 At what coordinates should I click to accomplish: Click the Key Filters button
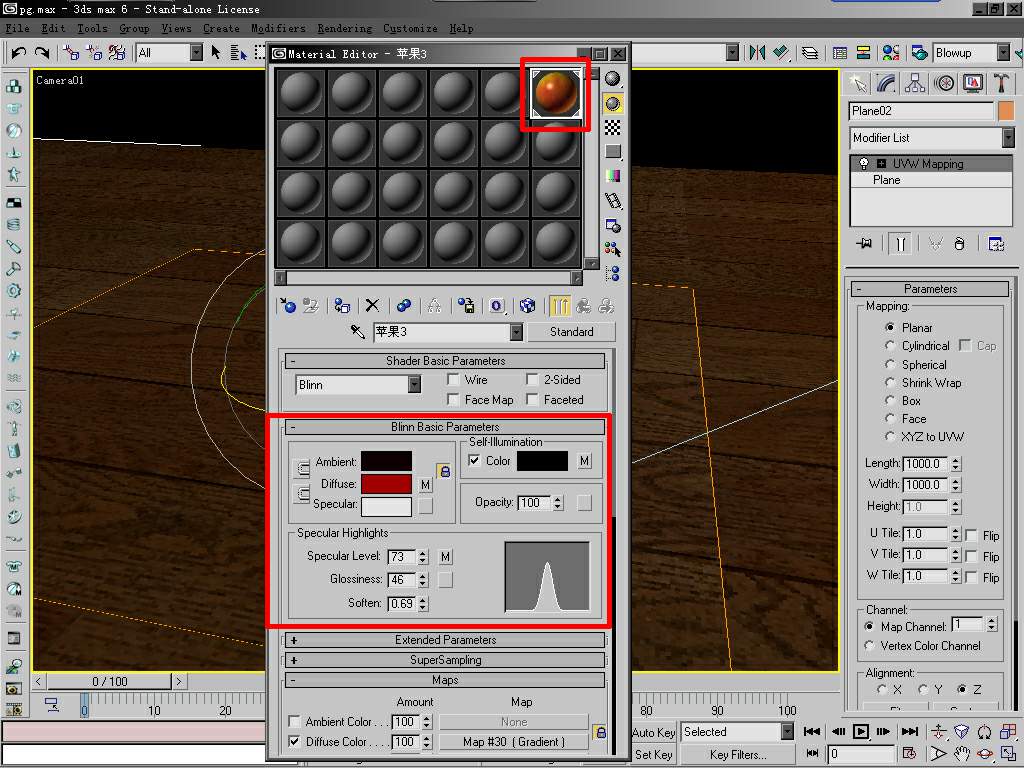(738, 754)
